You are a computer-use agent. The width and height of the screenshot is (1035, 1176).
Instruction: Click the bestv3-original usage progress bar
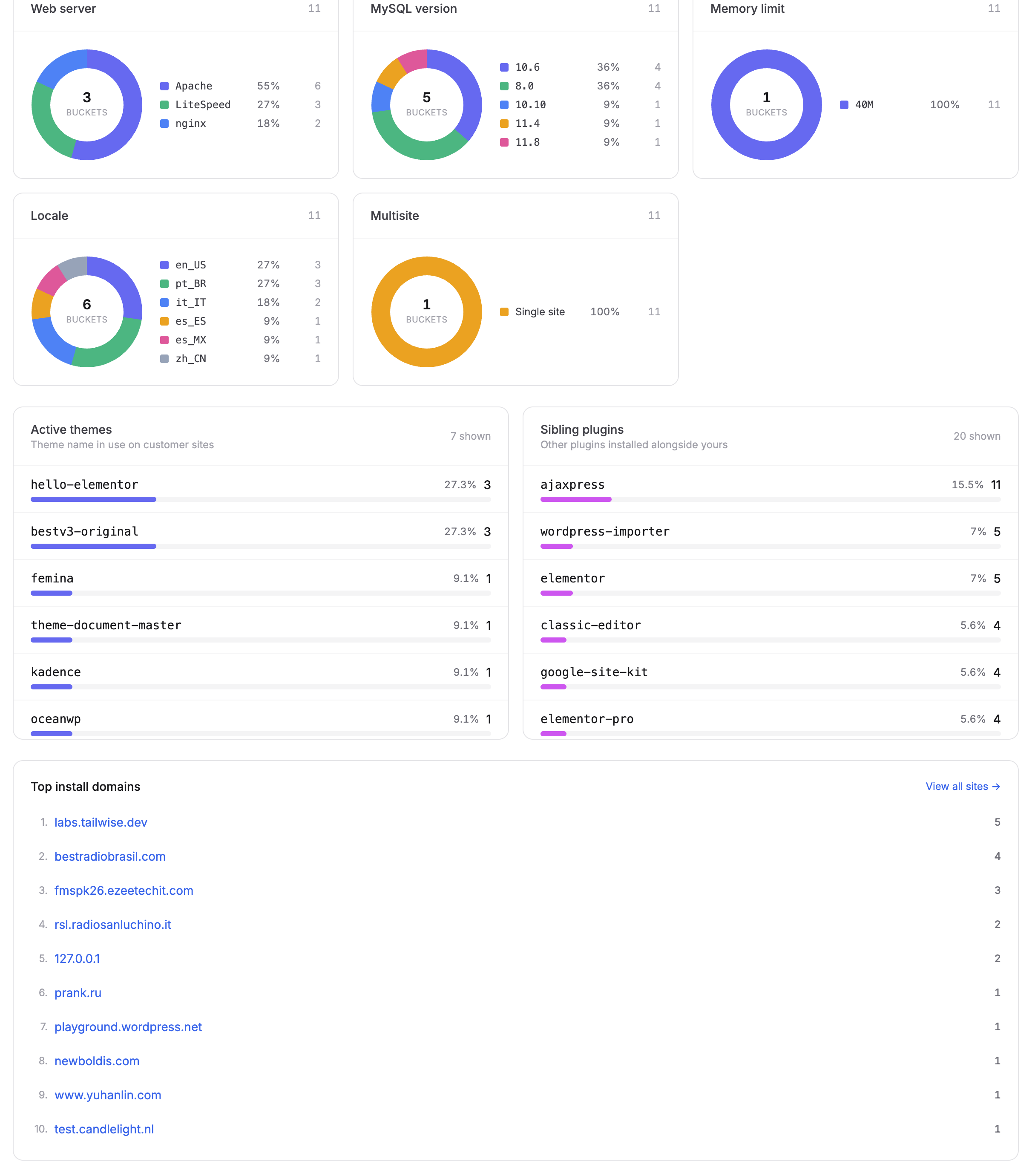point(261,546)
